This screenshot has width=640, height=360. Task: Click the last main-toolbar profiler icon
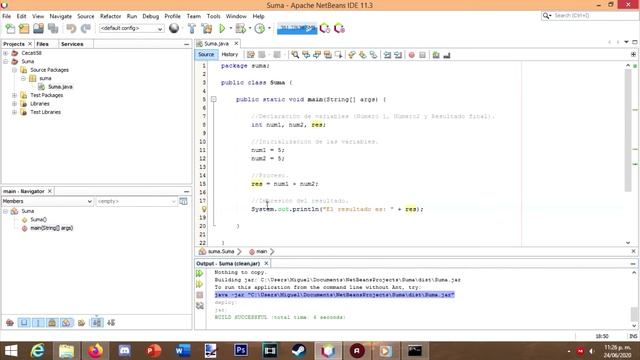pyautogui.click(x=339, y=29)
